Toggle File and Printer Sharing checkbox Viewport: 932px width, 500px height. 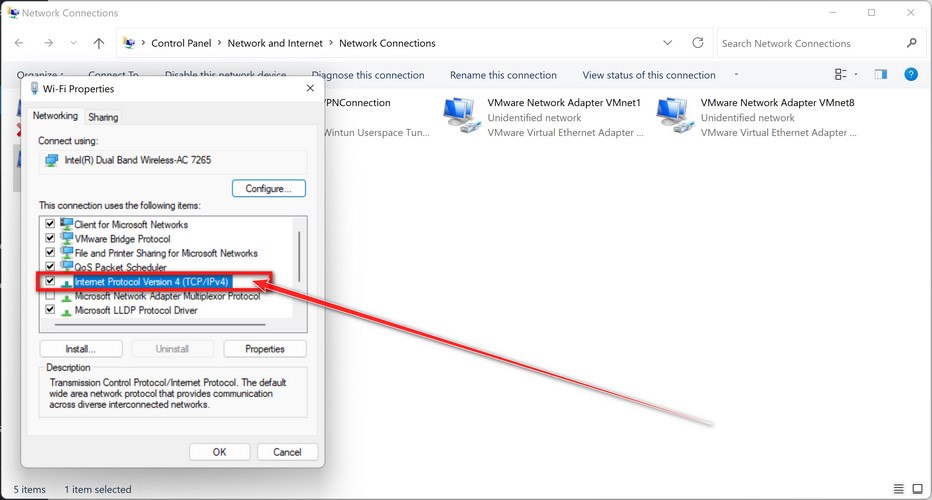[50, 252]
